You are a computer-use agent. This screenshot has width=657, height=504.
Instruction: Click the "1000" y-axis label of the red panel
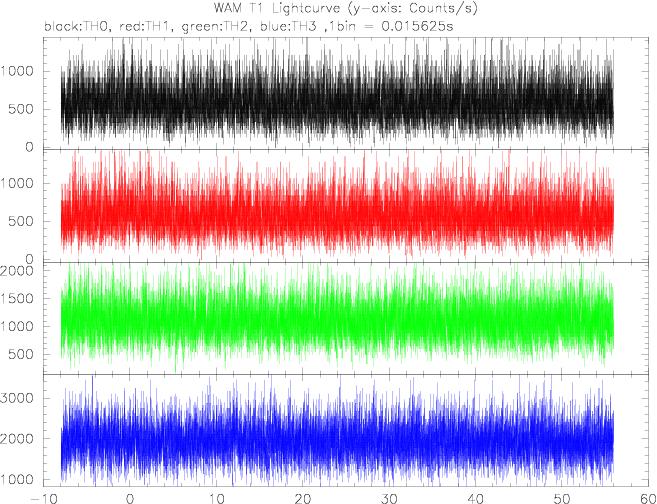(17, 183)
